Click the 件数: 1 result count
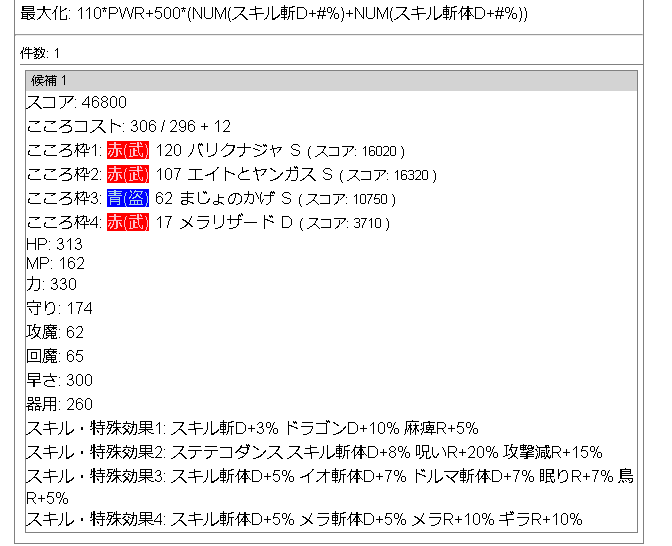Viewport: 672px width, 546px height. pos(40,54)
